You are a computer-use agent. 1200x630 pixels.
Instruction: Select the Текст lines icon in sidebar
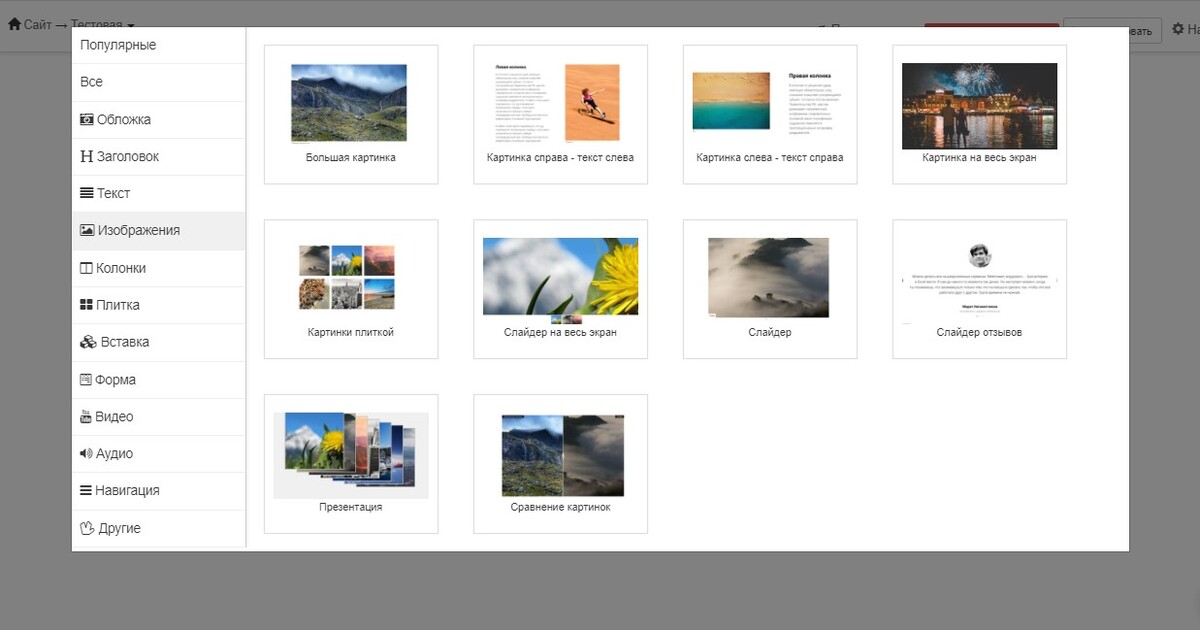coord(87,193)
